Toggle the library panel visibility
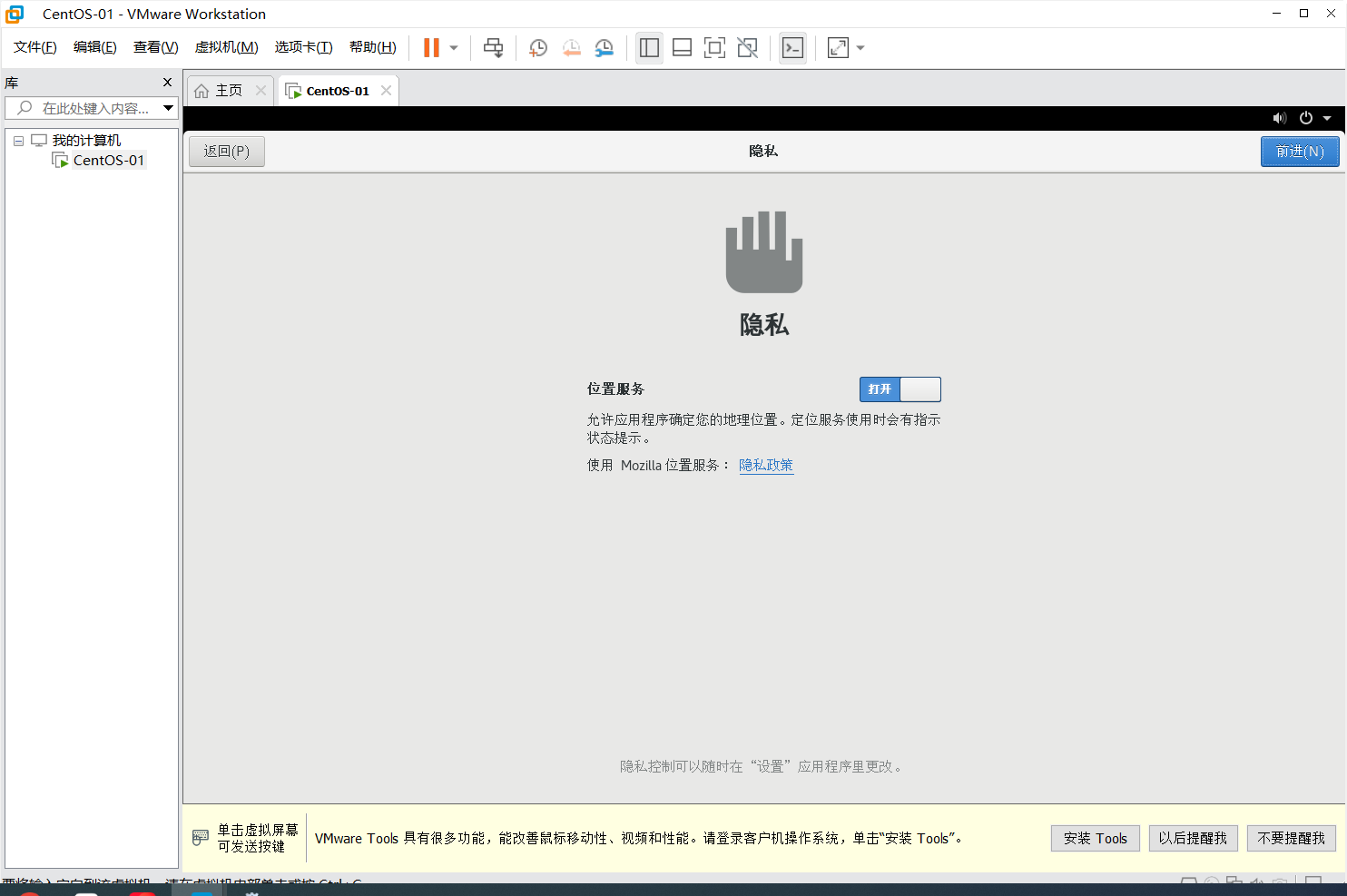This screenshot has height=896, width=1347. [649, 47]
